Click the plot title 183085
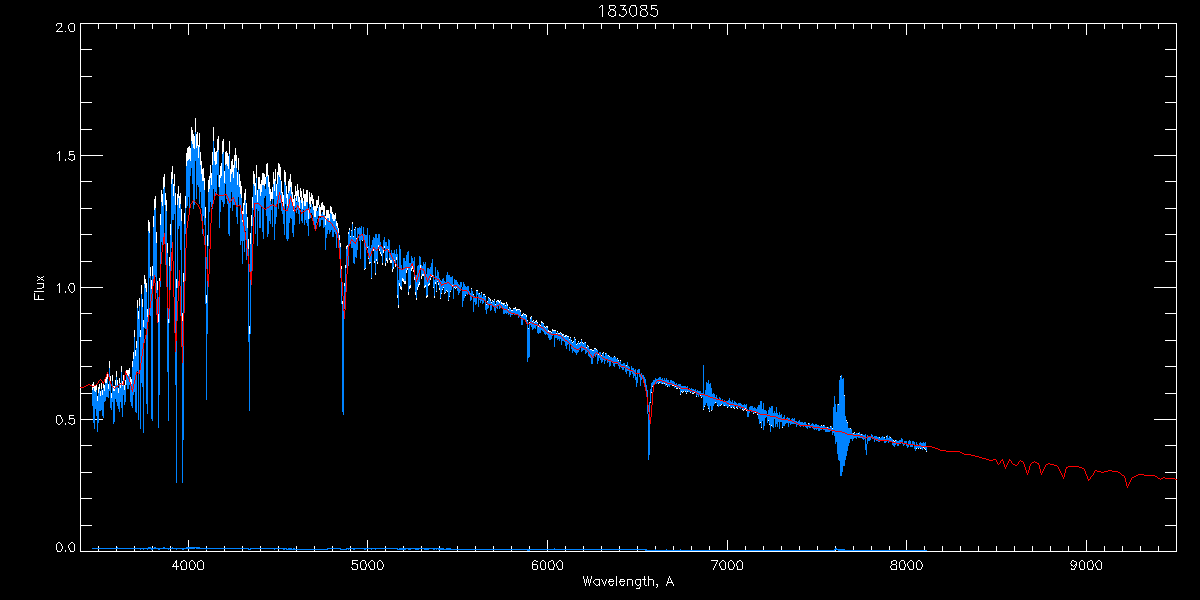The height and width of the screenshot is (600, 1200). 628,11
